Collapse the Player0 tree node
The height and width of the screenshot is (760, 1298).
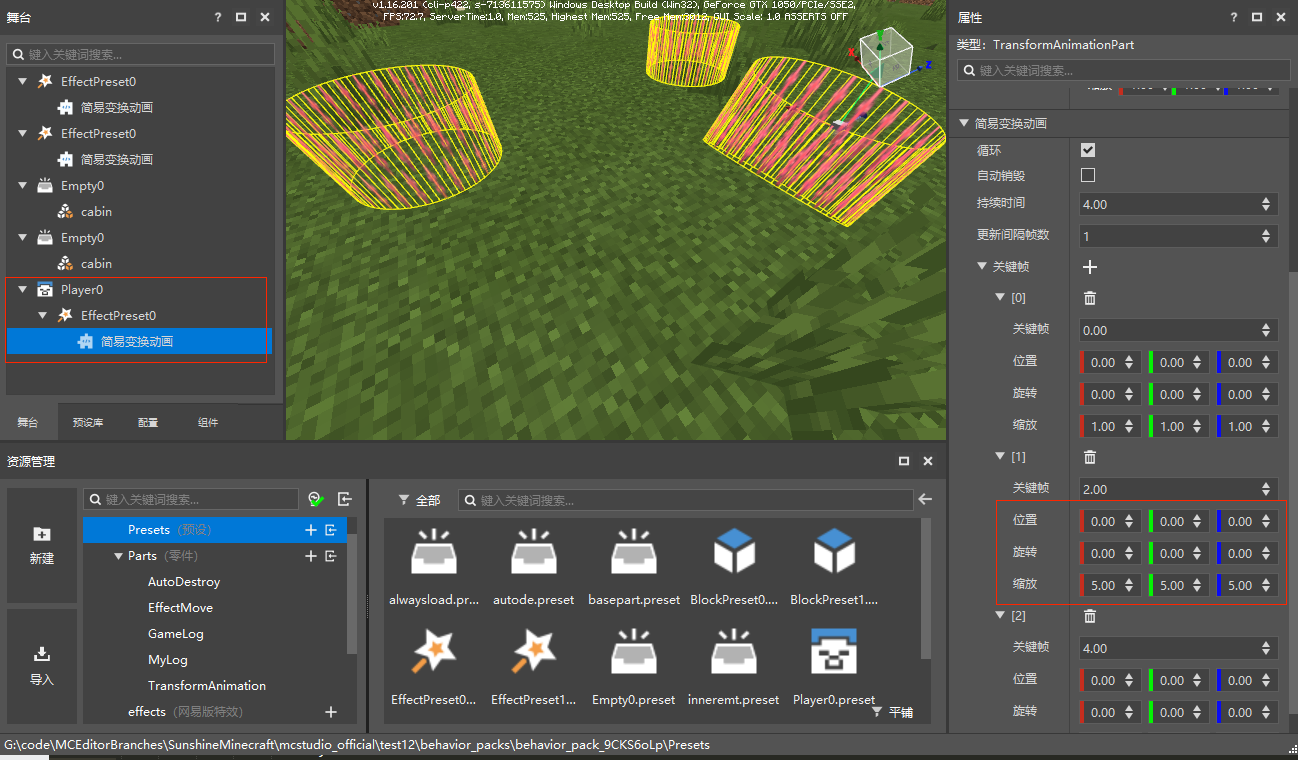tap(22, 290)
